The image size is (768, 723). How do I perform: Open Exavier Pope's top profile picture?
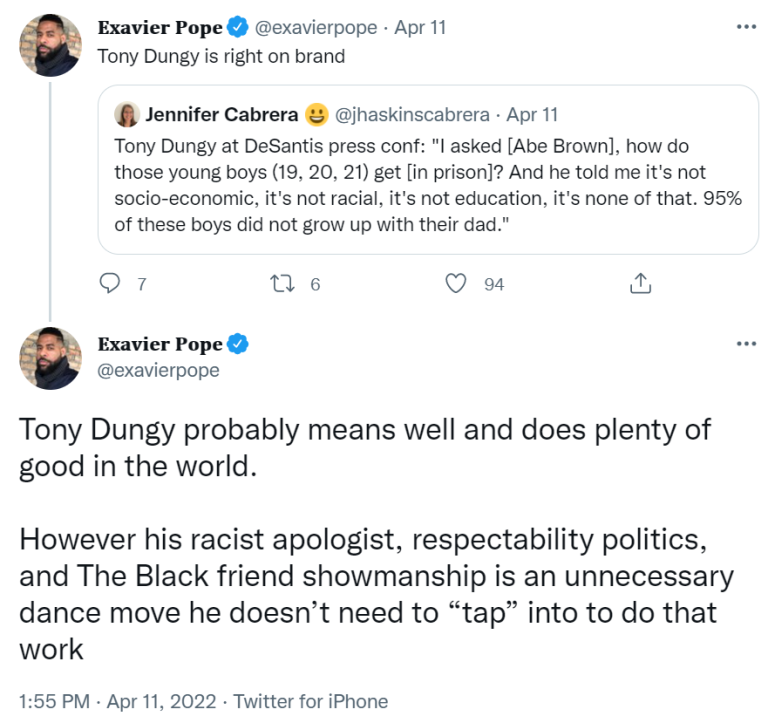point(50,45)
